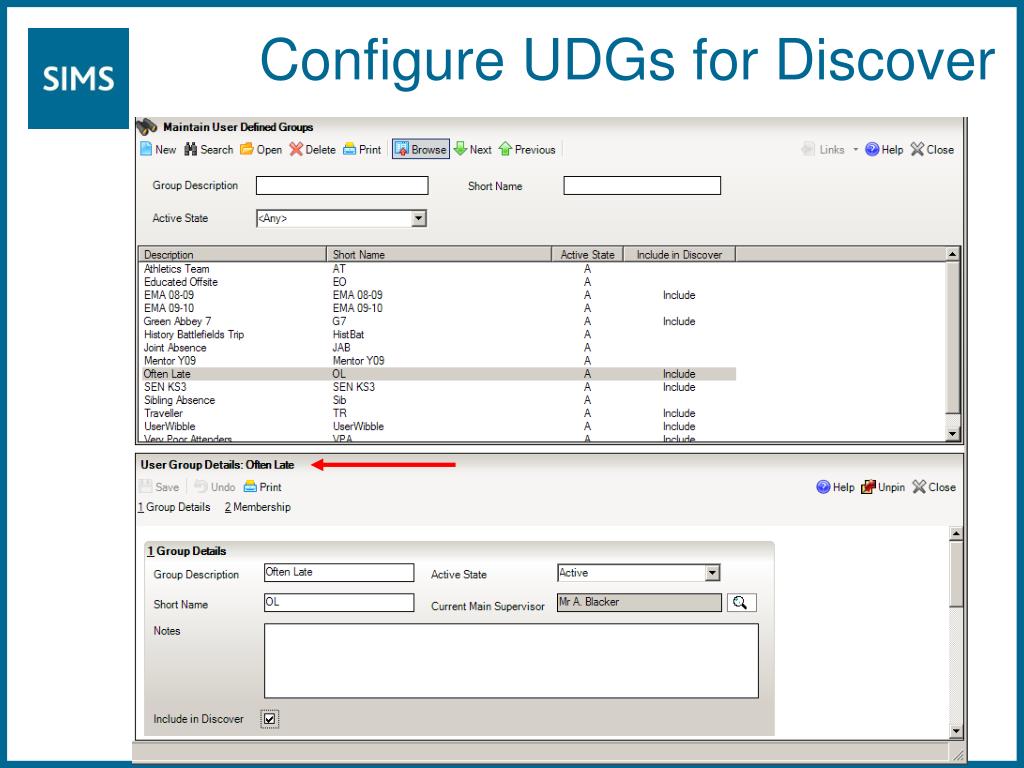The width and height of the screenshot is (1024, 768).
Task: Select the Mentor Y09 description row
Action: point(438,360)
